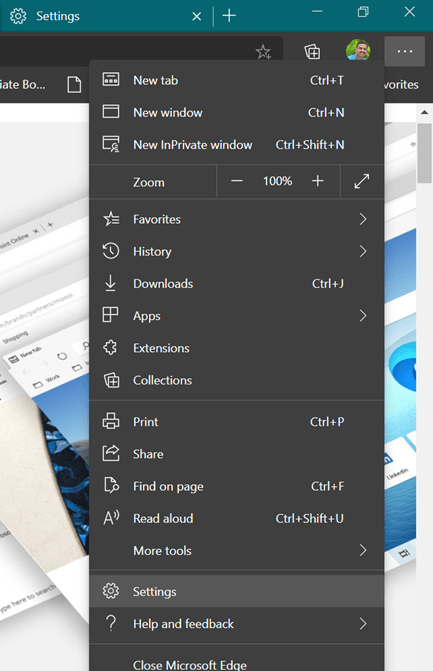Choose Close Microsoft Edge

236,661
